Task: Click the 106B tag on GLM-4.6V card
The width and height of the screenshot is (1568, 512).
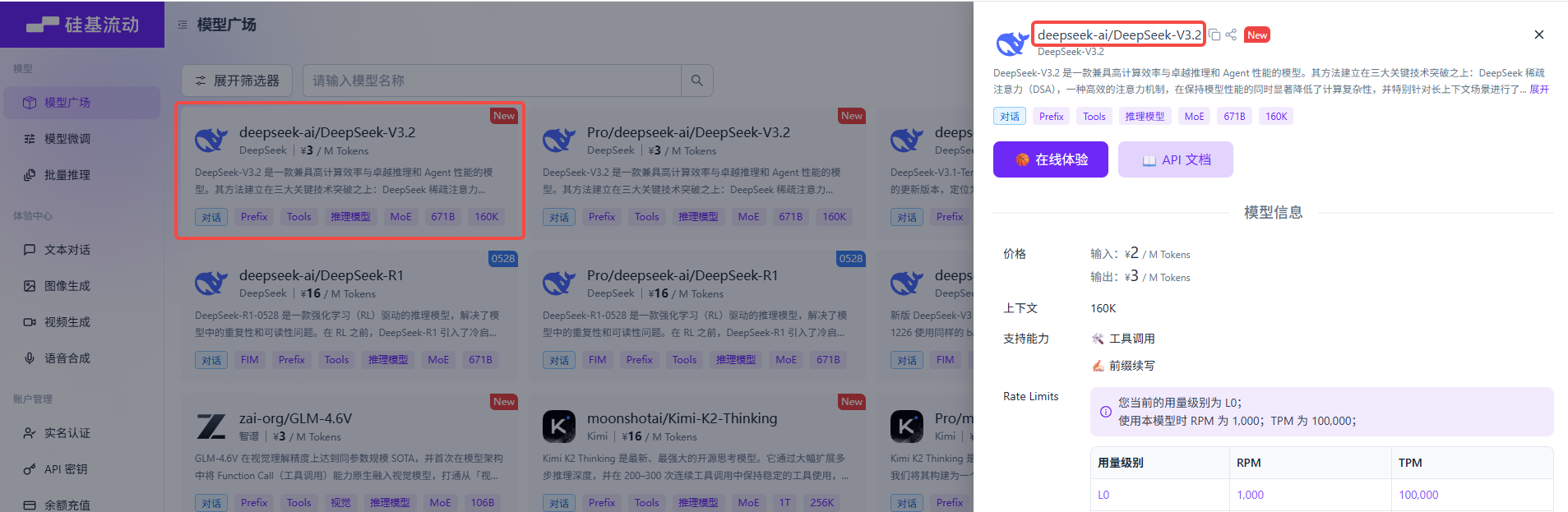Action: point(483,503)
